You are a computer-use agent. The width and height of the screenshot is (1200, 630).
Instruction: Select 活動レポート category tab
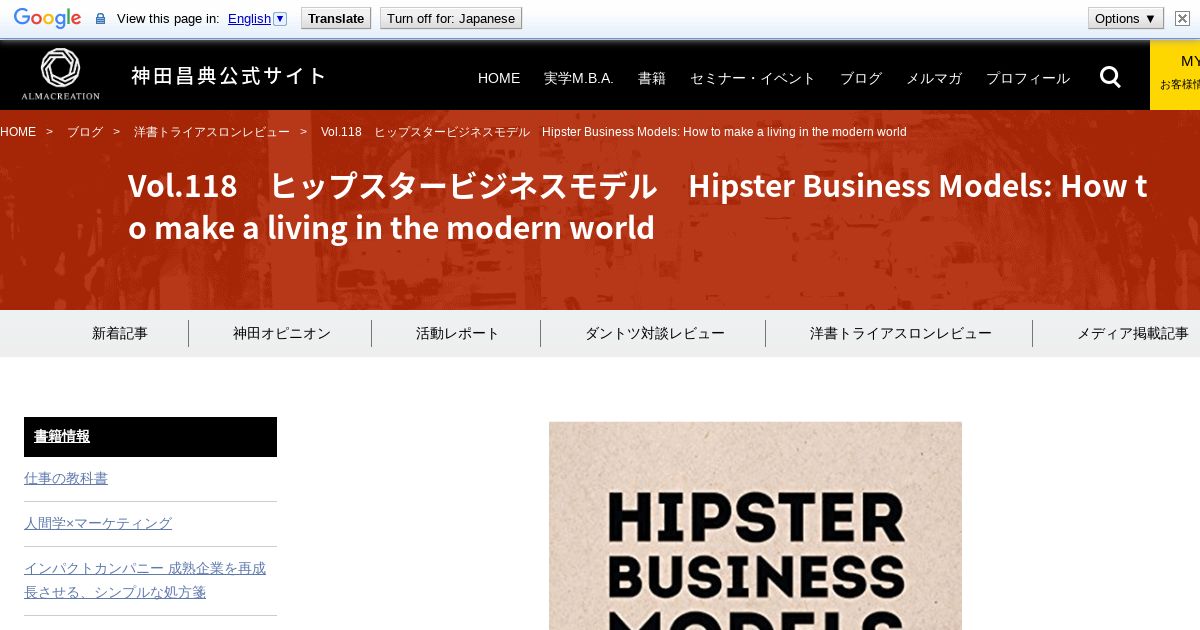[458, 333]
